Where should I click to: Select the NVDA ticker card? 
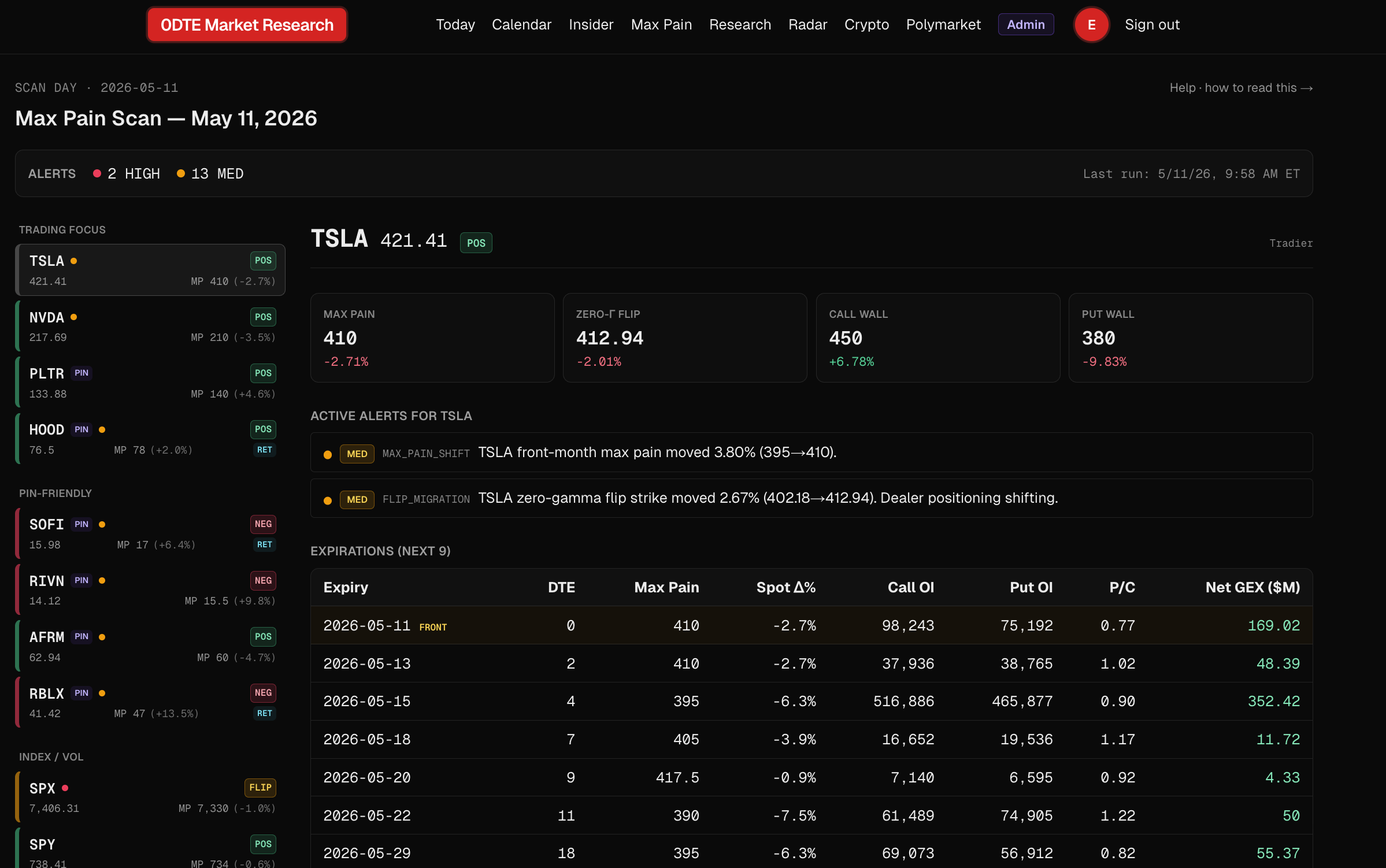150,327
